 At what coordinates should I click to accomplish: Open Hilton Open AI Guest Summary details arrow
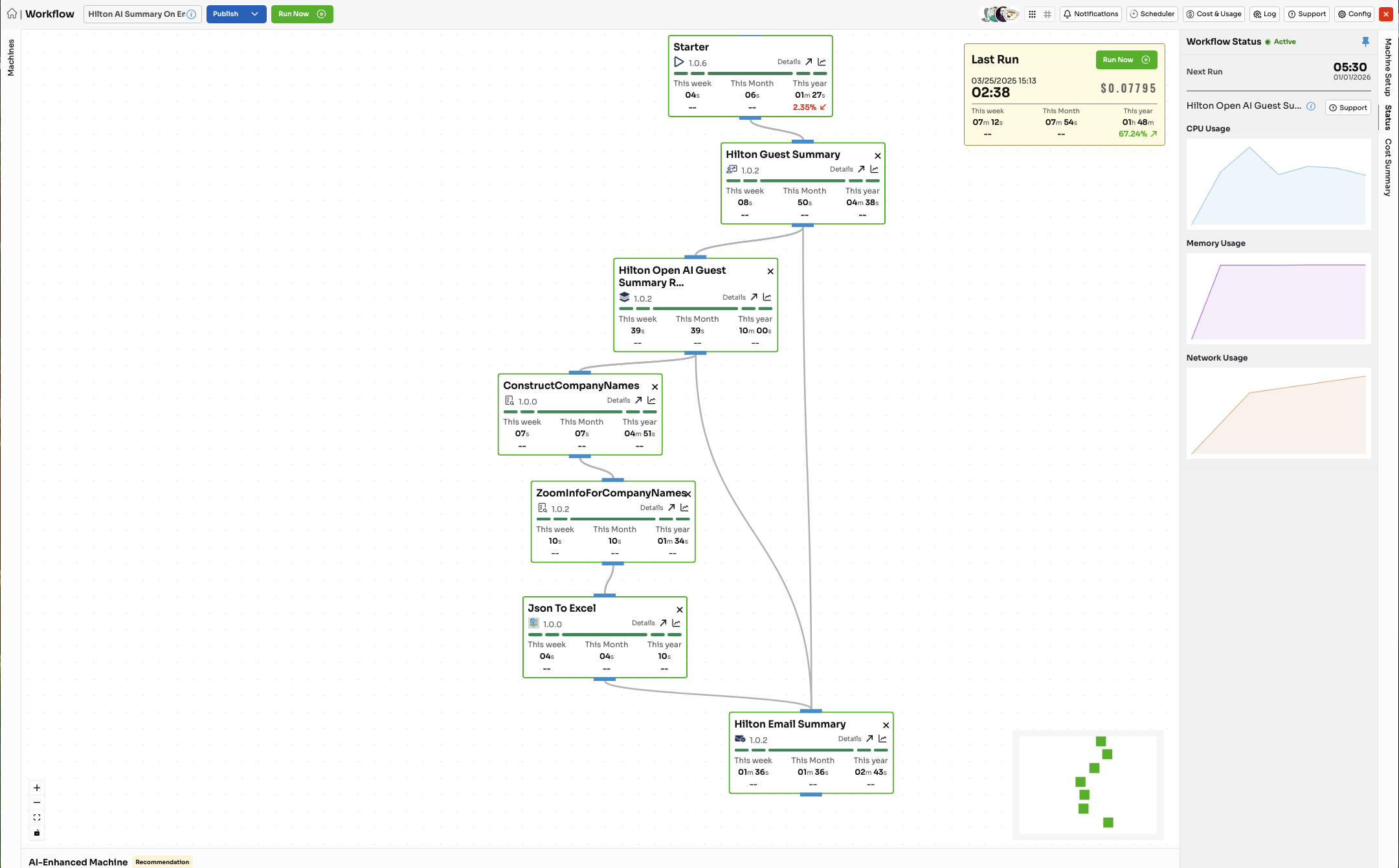pos(754,298)
